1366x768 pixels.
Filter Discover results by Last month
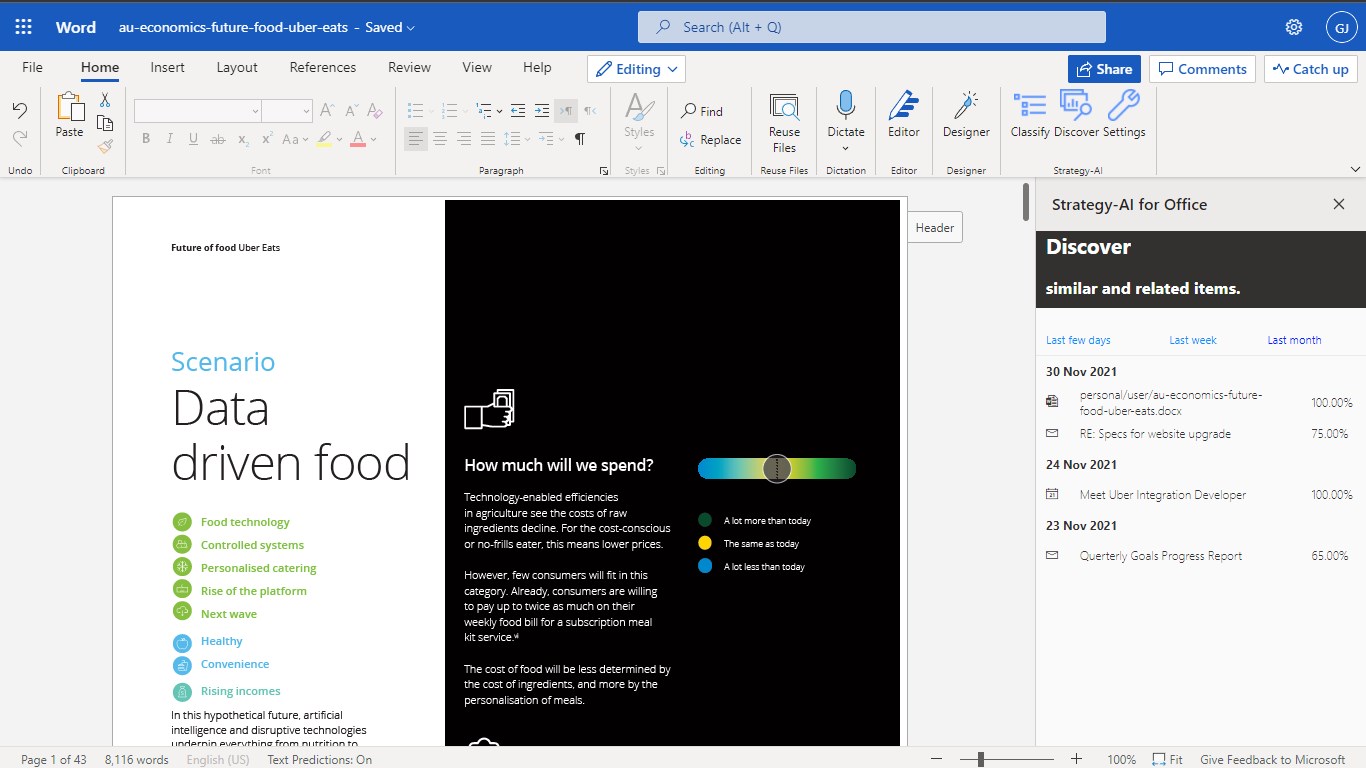pos(1294,340)
